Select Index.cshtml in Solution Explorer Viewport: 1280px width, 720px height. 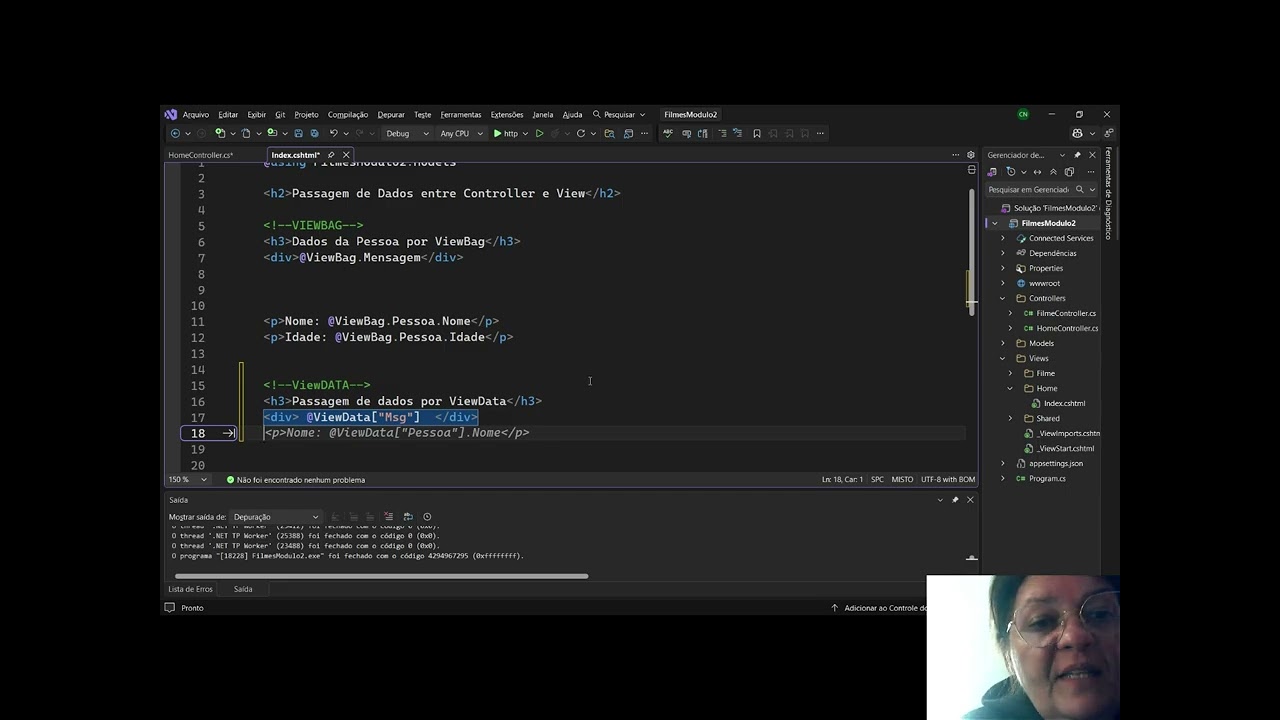pos(1064,403)
